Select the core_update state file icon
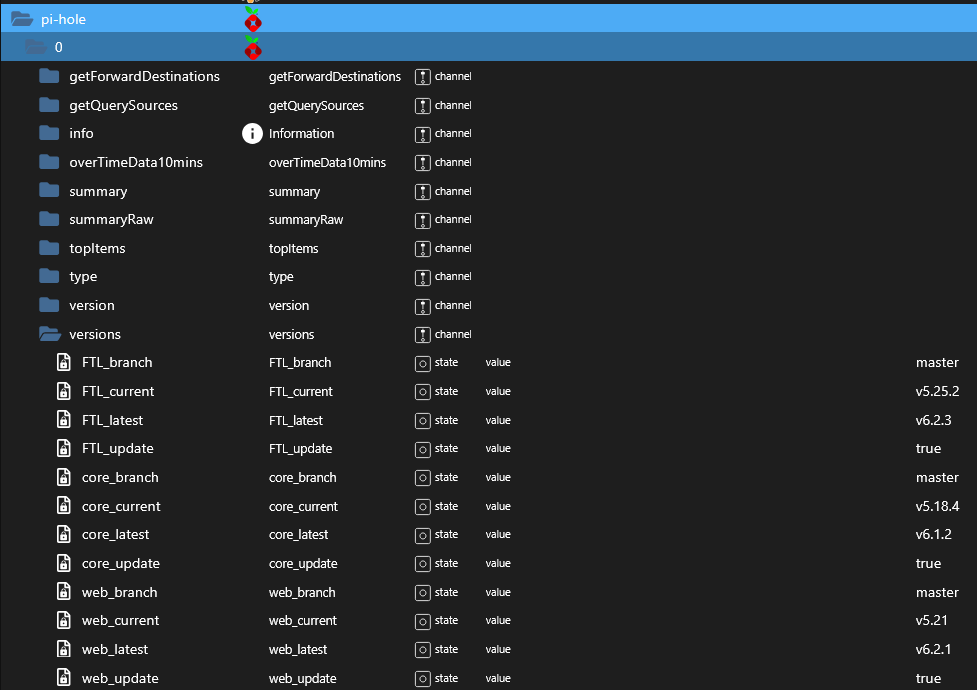The height and width of the screenshot is (690, 977). pos(64,563)
